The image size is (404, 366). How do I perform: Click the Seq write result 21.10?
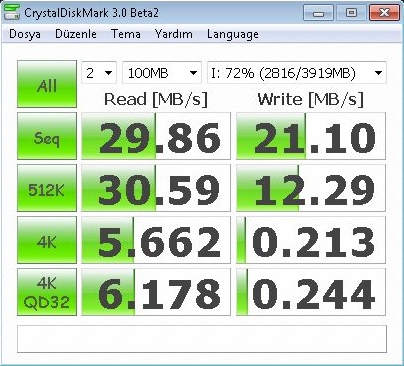click(x=311, y=136)
